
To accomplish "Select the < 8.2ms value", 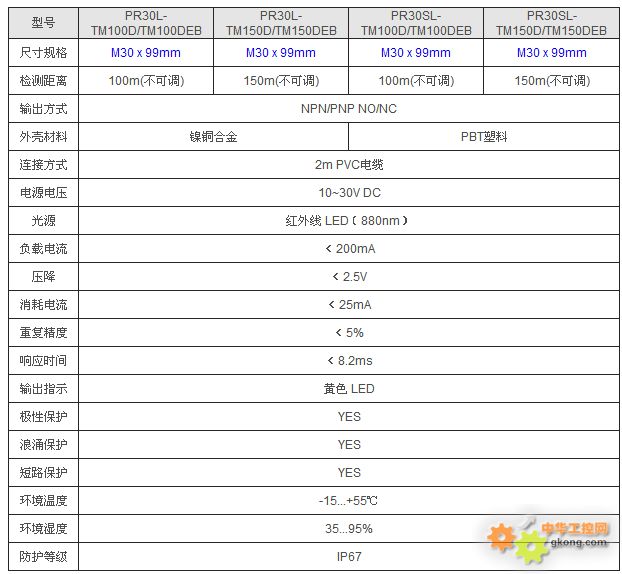I will tap(350, 361).
